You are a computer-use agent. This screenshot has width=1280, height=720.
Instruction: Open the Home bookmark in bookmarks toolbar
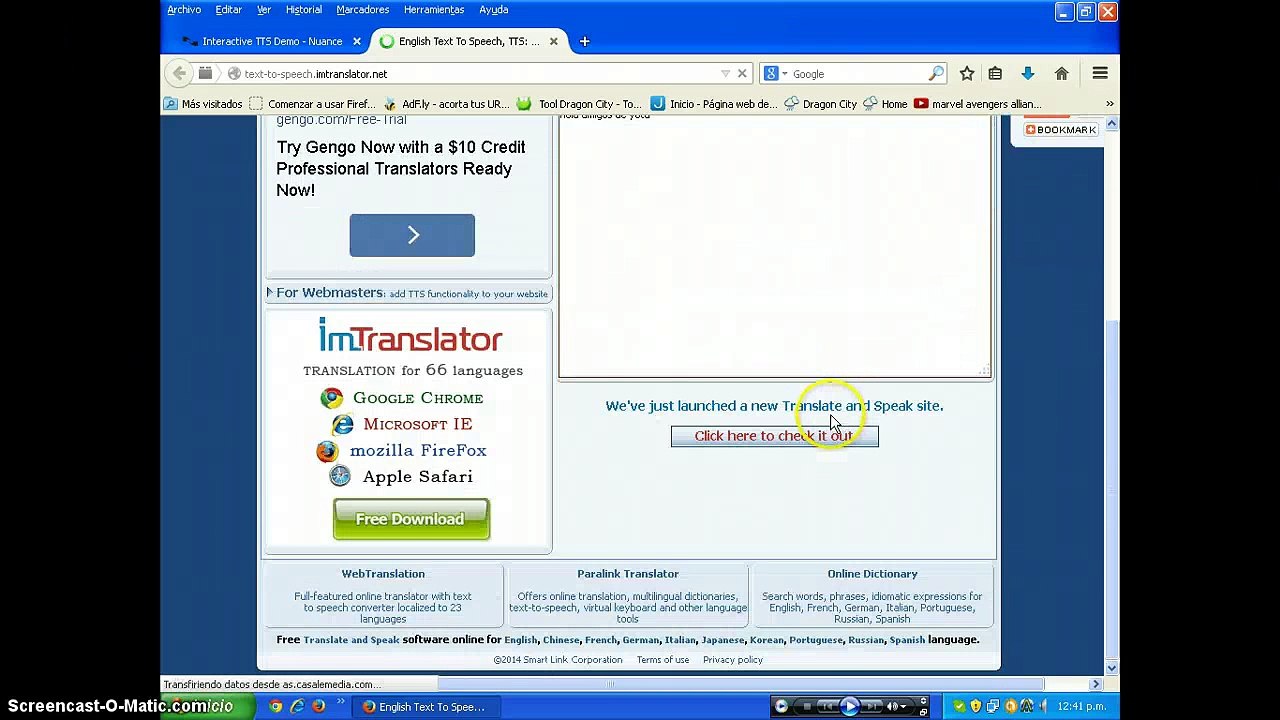pos(886,104)
